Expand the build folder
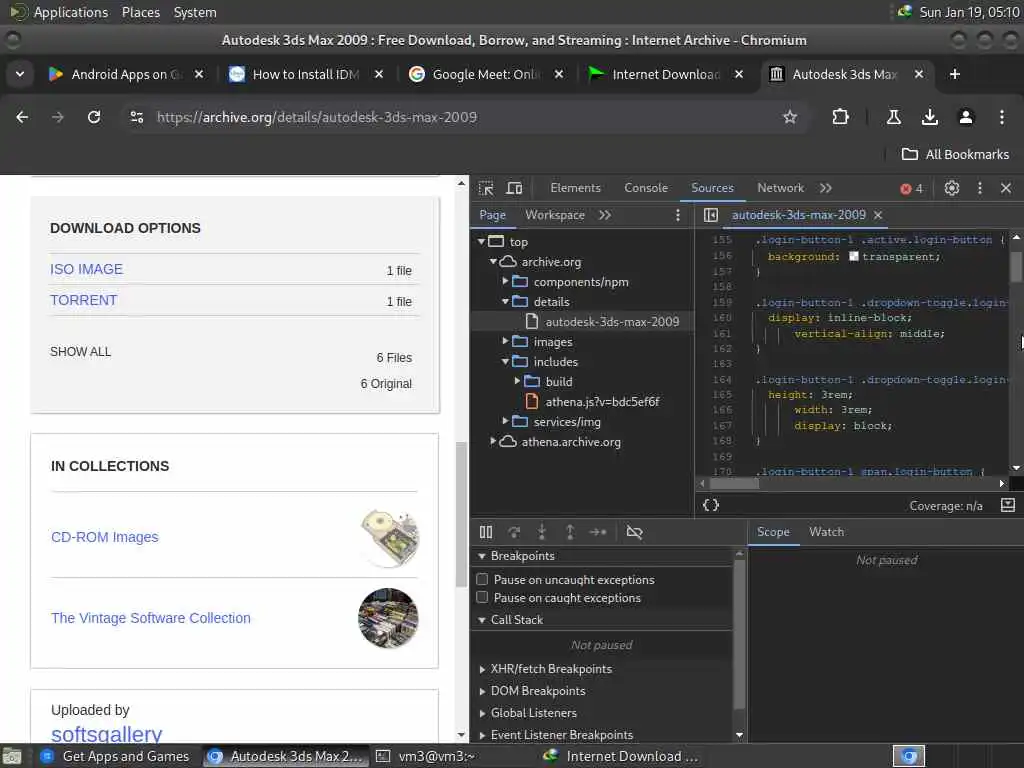1024x768 pixels. coord(517,381)
